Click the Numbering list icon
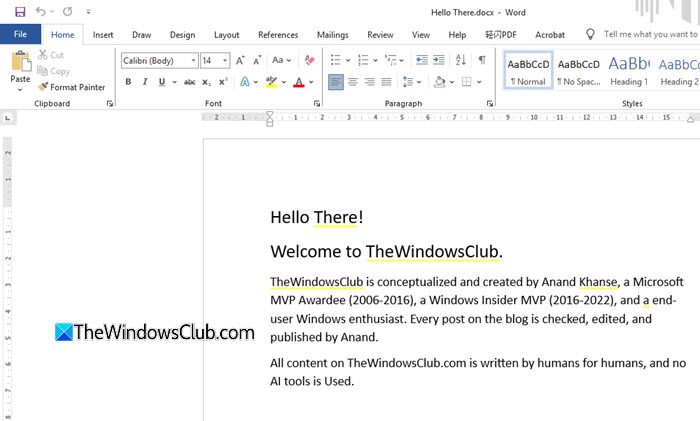700x421 pixels. click(x=363, y=60)
